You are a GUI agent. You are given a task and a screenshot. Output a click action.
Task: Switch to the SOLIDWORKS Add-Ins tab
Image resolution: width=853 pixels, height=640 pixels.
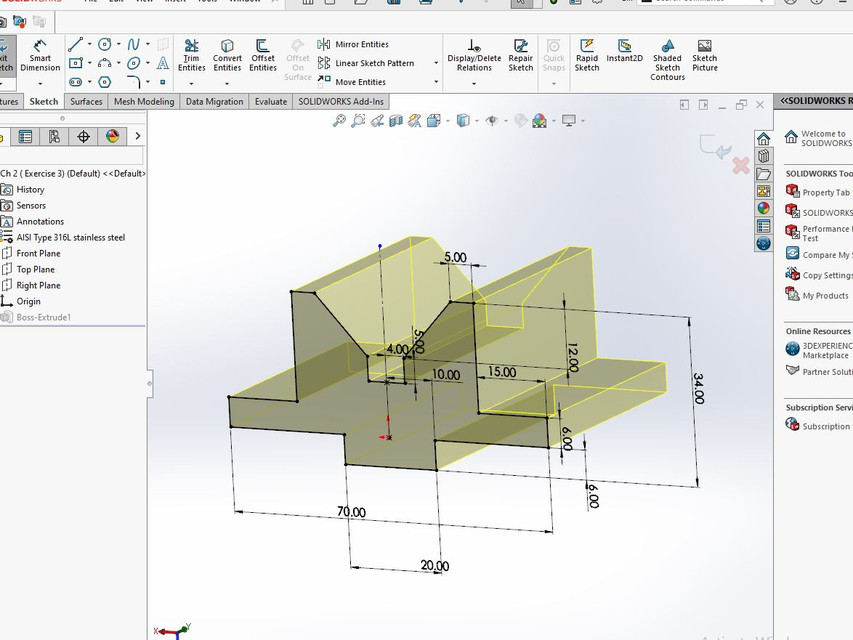(341, 102)
